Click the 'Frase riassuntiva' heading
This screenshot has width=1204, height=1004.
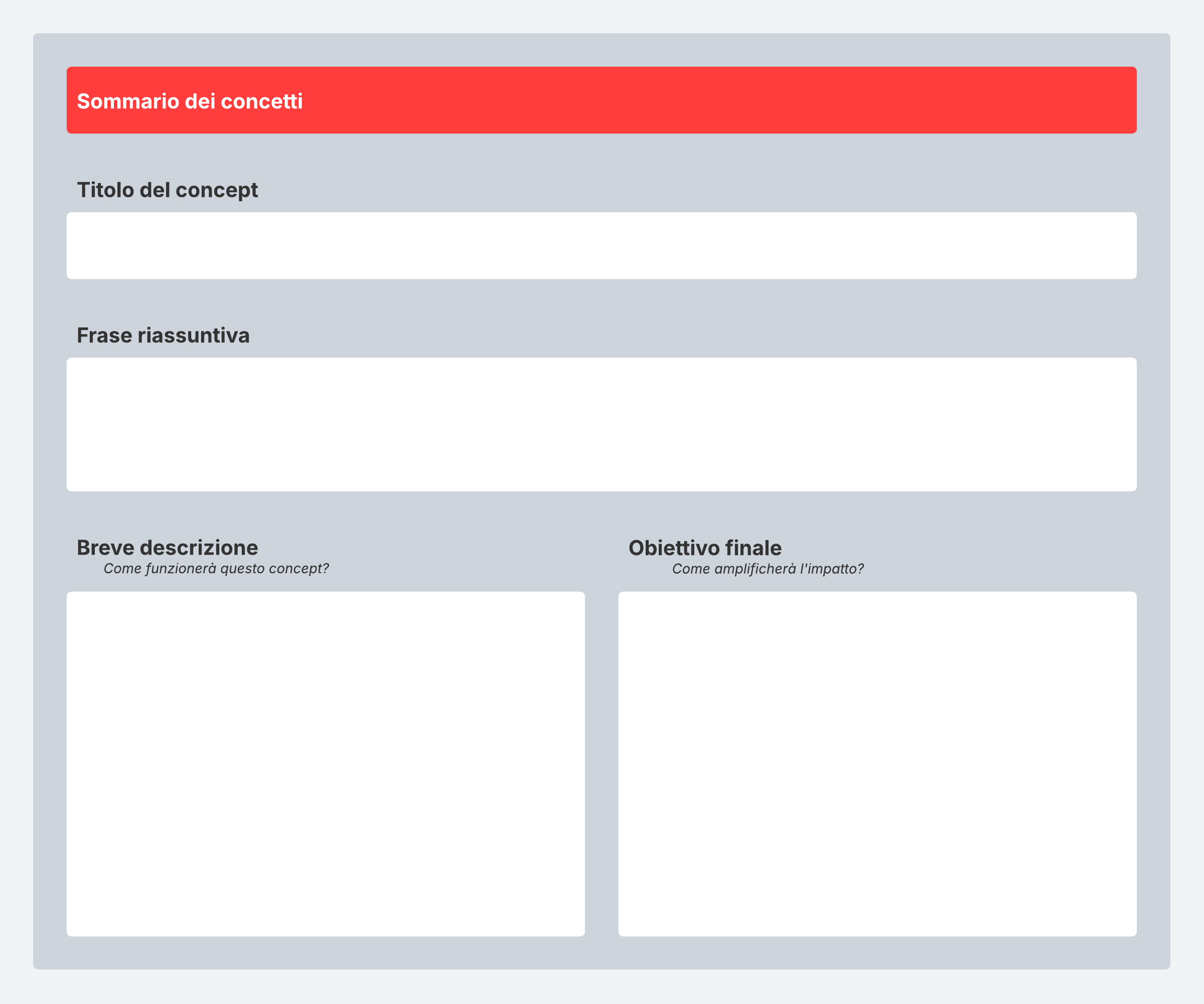(x=163, y=335)
